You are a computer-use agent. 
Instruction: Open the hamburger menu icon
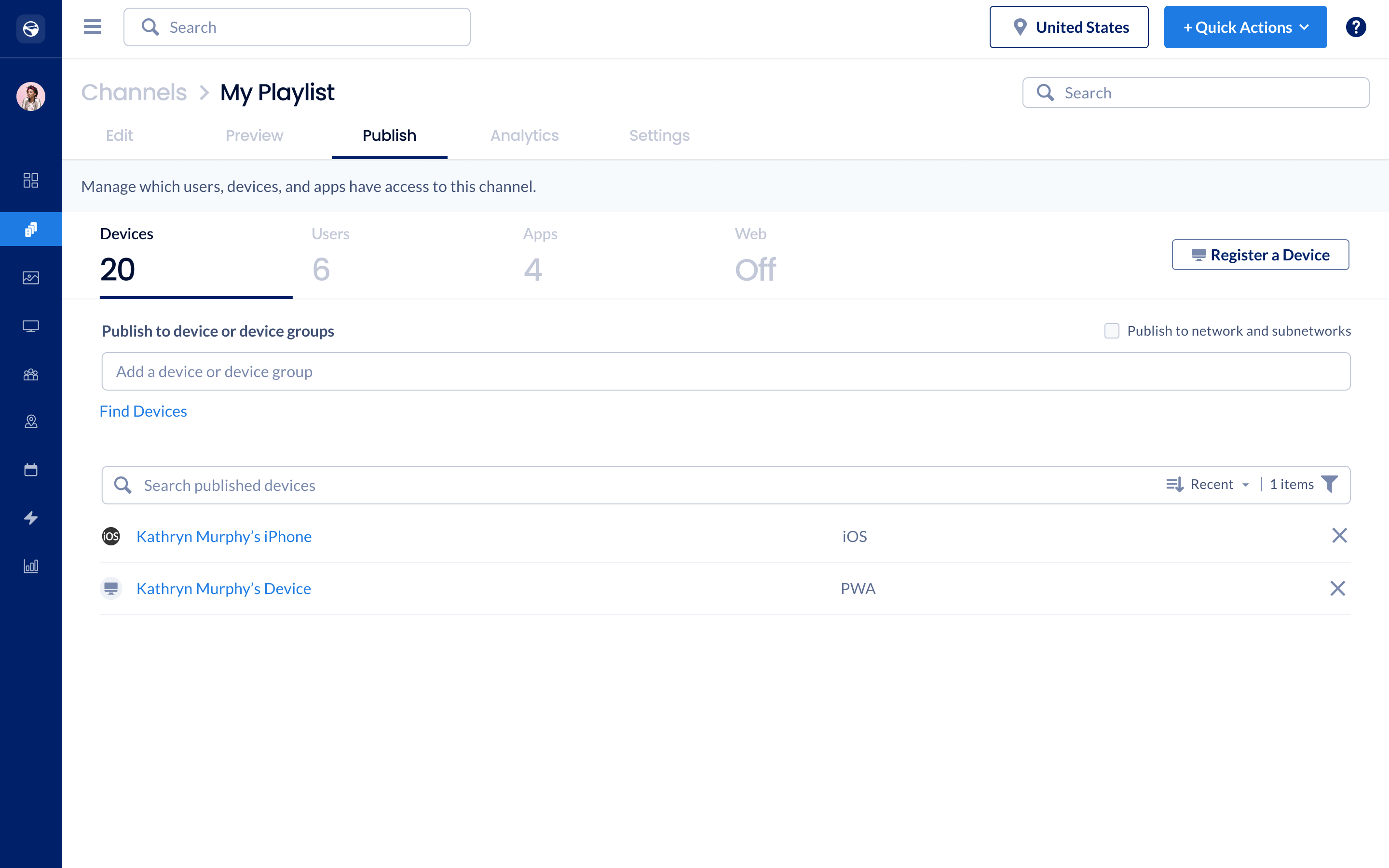[93, 27]
